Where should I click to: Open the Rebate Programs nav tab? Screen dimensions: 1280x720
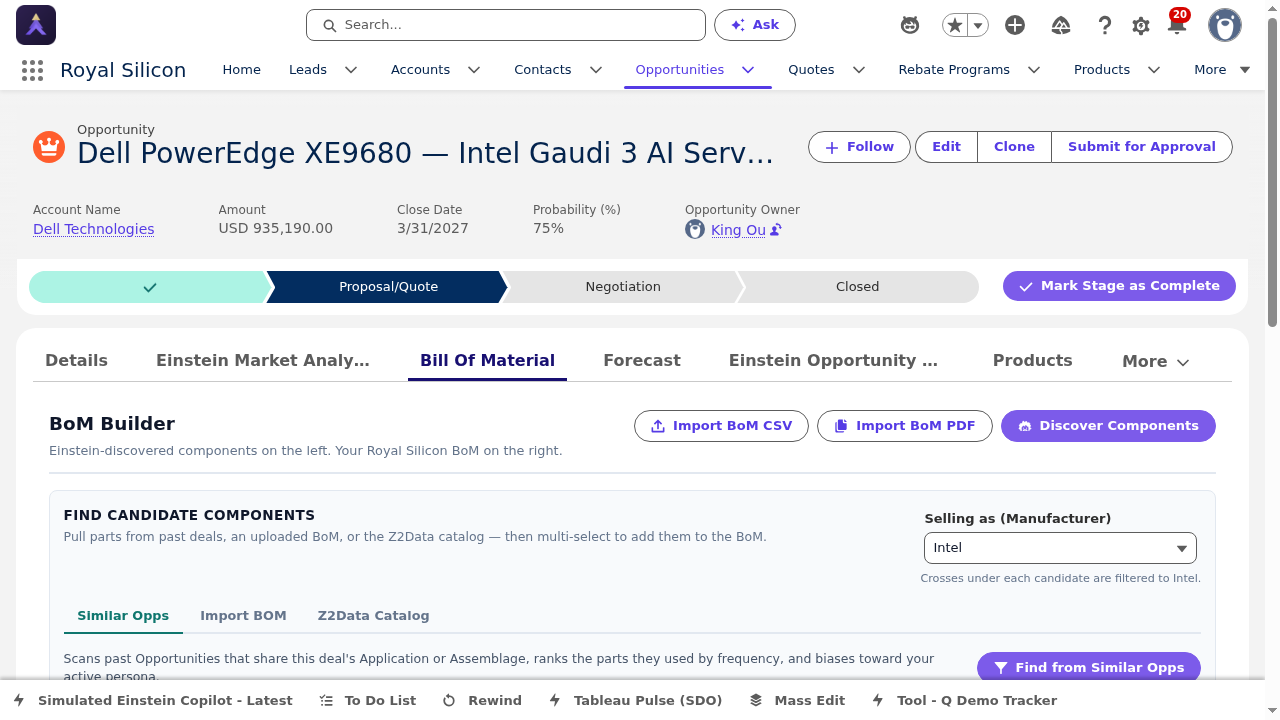coord(954,70)
